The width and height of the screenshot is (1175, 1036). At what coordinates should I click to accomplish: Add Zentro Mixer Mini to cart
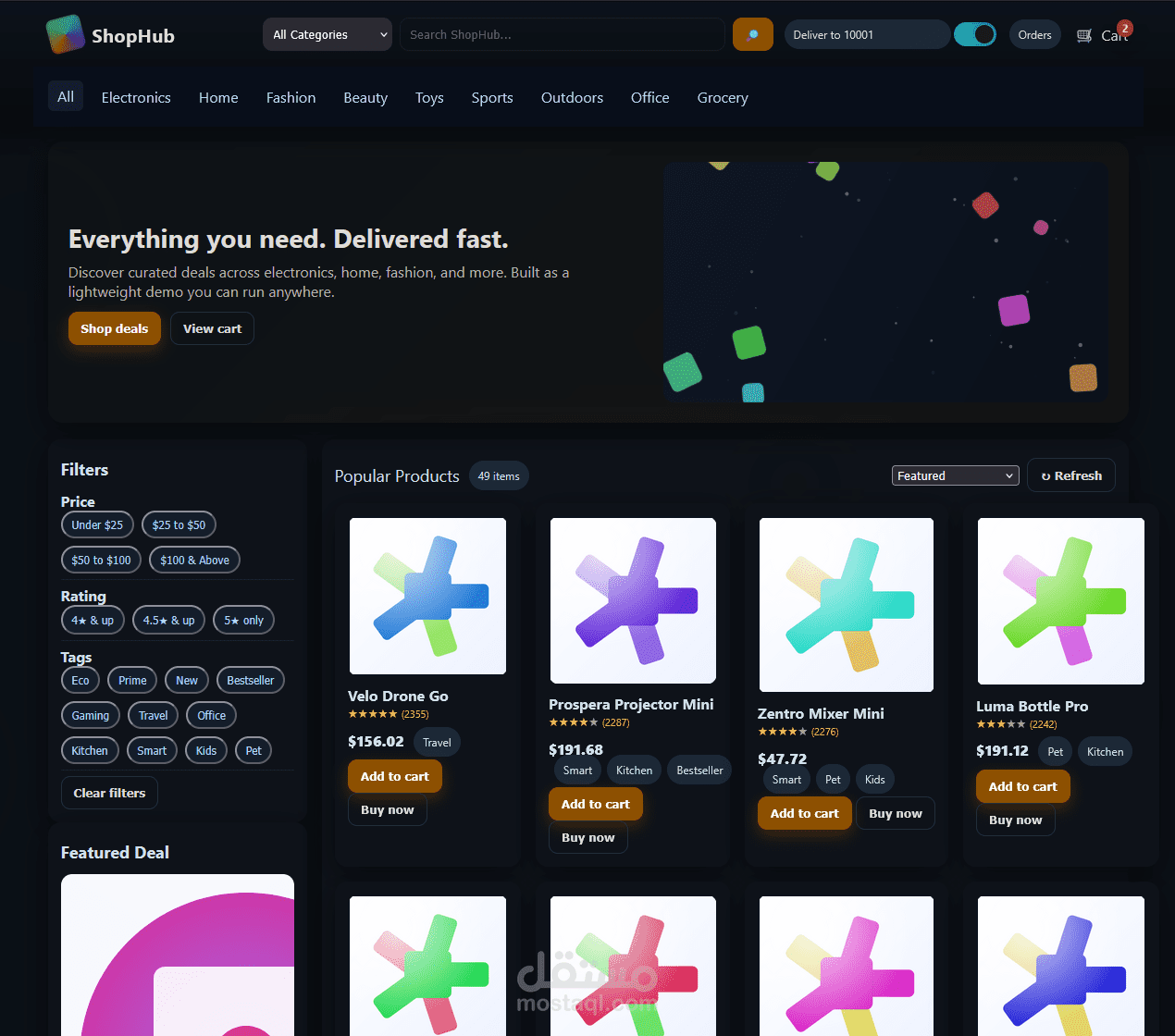click(x=805, y=813)
